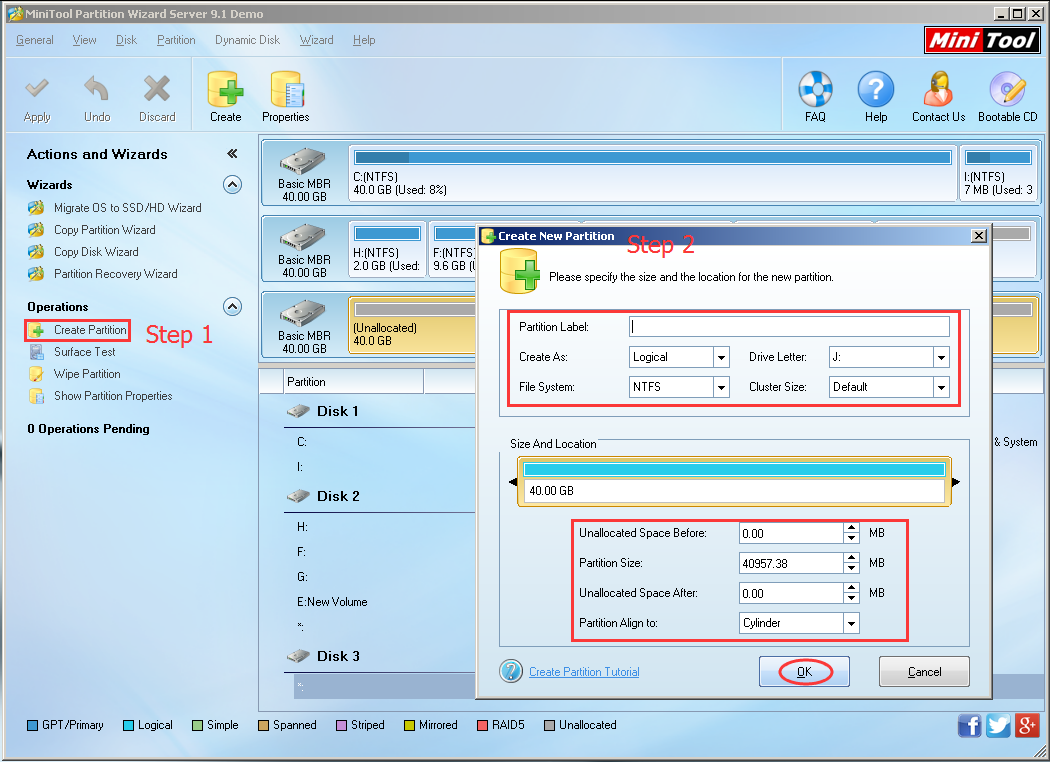
Task: Open the Drive Letter dropdown
Action: pyautogui.click(x=942, y=358)
